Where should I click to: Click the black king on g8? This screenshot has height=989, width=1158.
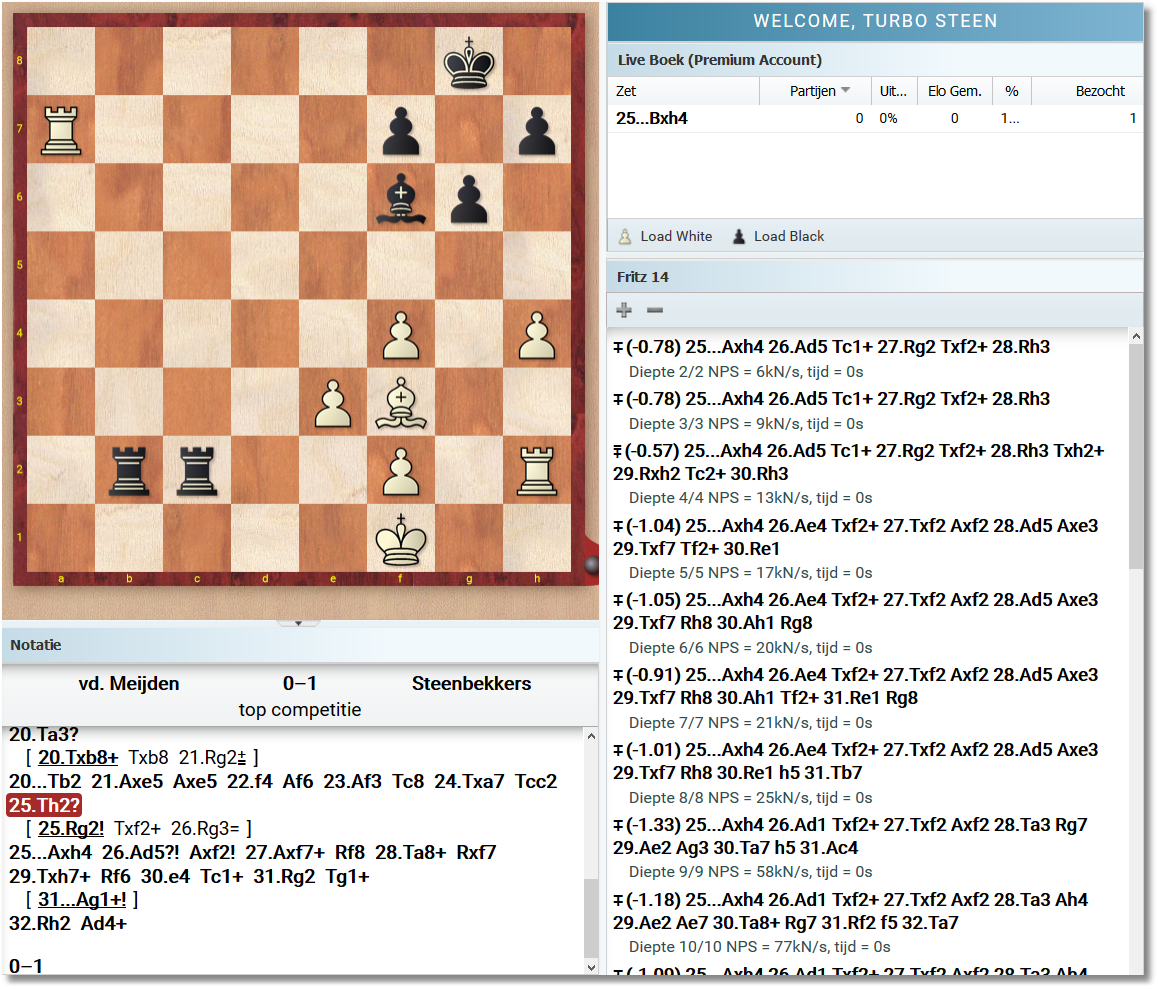point(469,63)
